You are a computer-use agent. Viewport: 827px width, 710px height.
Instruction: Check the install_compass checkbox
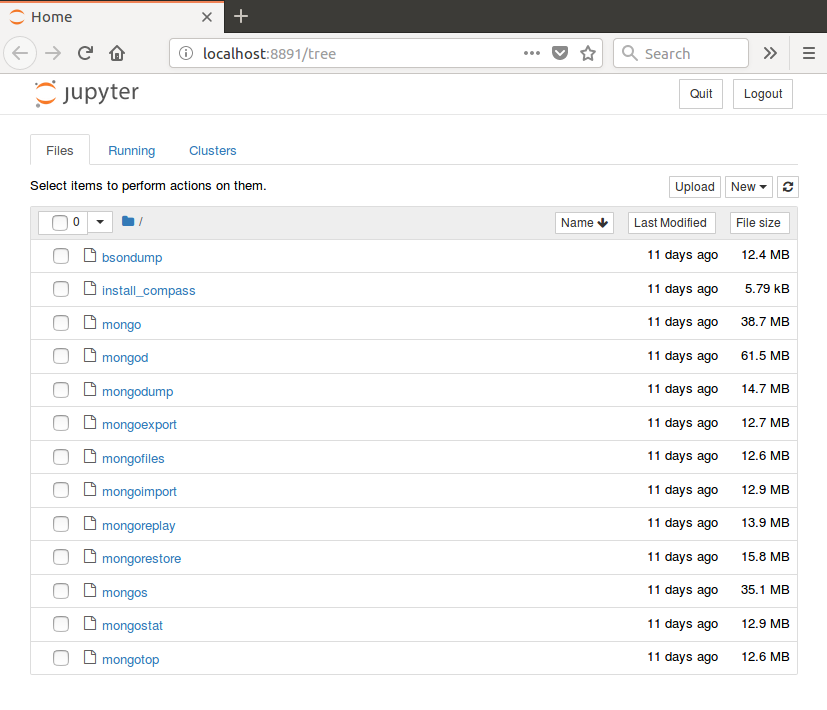(61, 289)
